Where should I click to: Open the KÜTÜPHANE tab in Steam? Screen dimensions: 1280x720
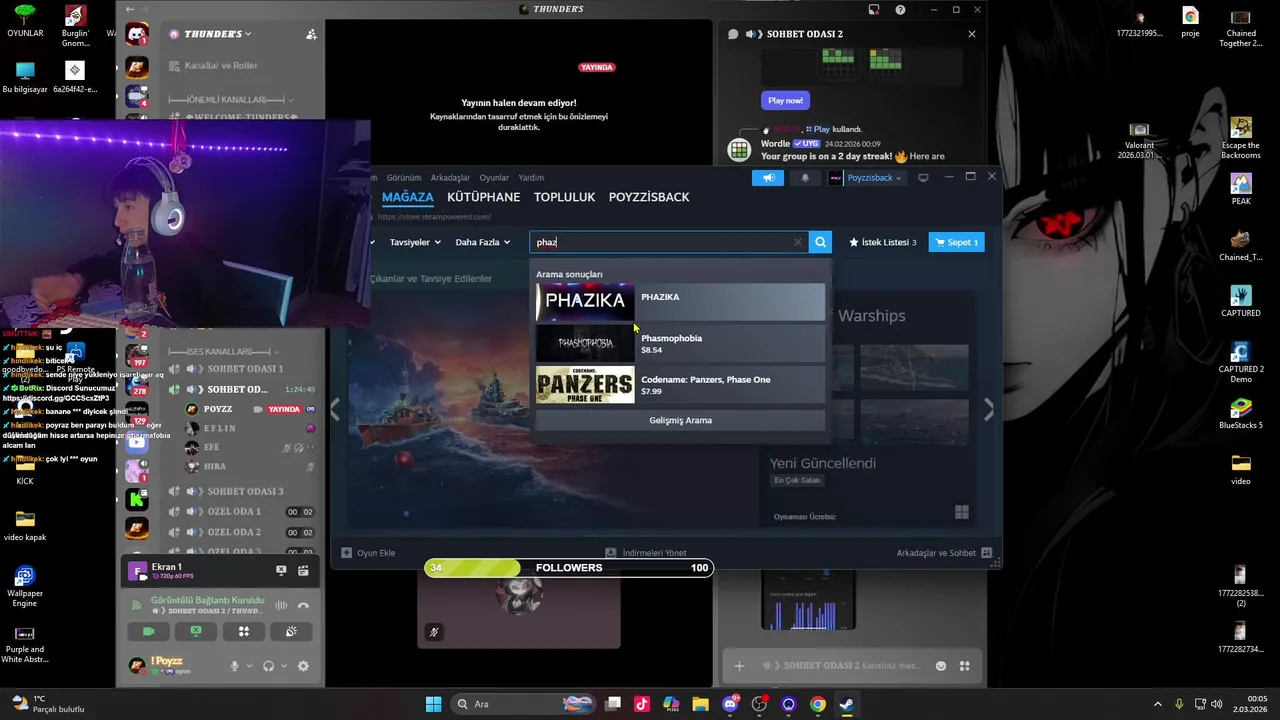coord(484,197)
